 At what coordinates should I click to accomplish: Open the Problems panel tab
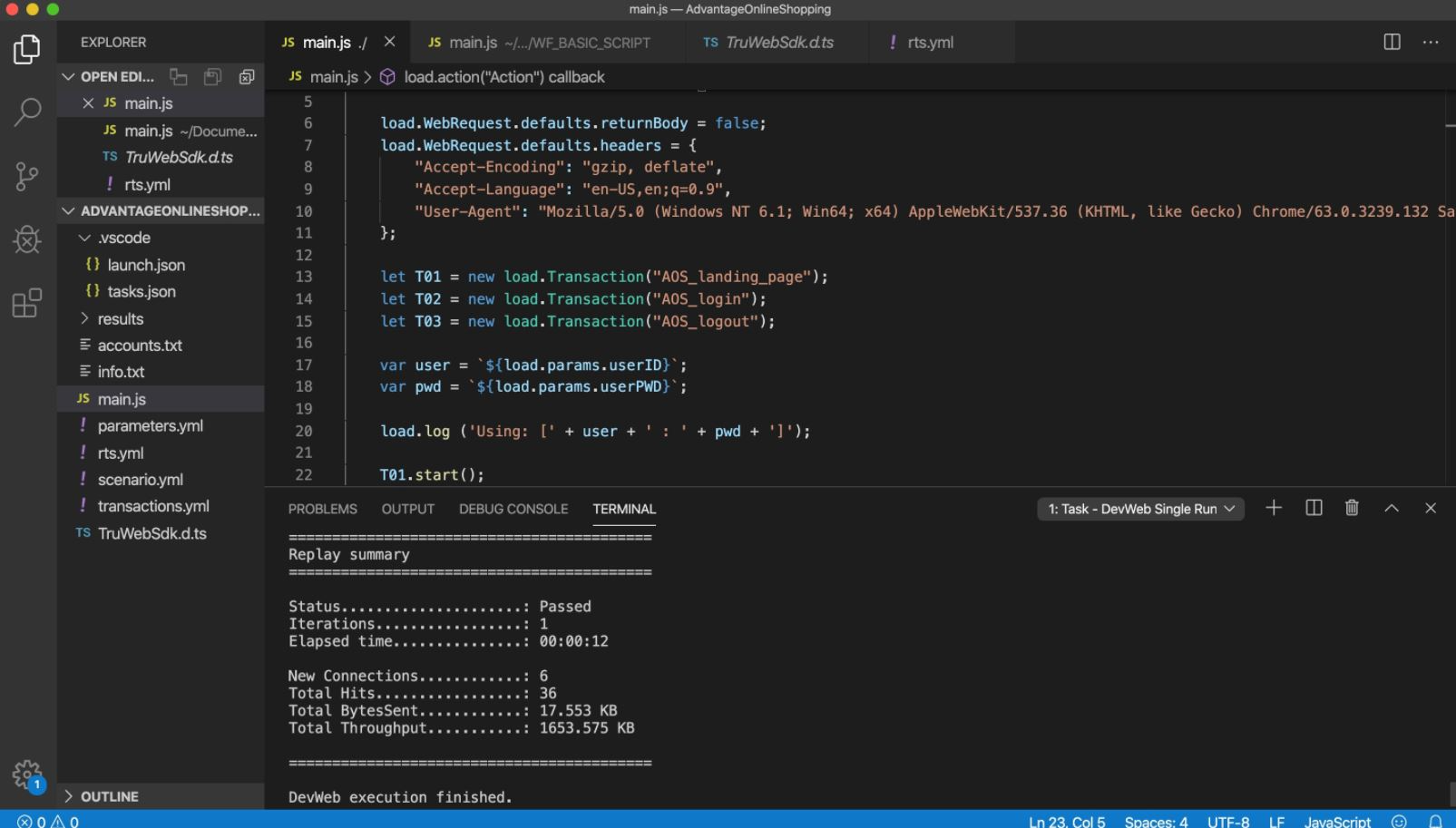[323, 509]
